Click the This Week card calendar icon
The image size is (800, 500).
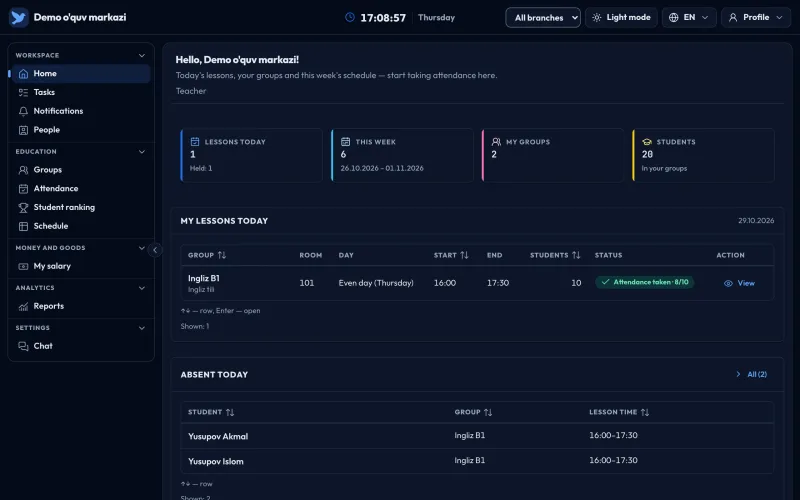(345, 142)
